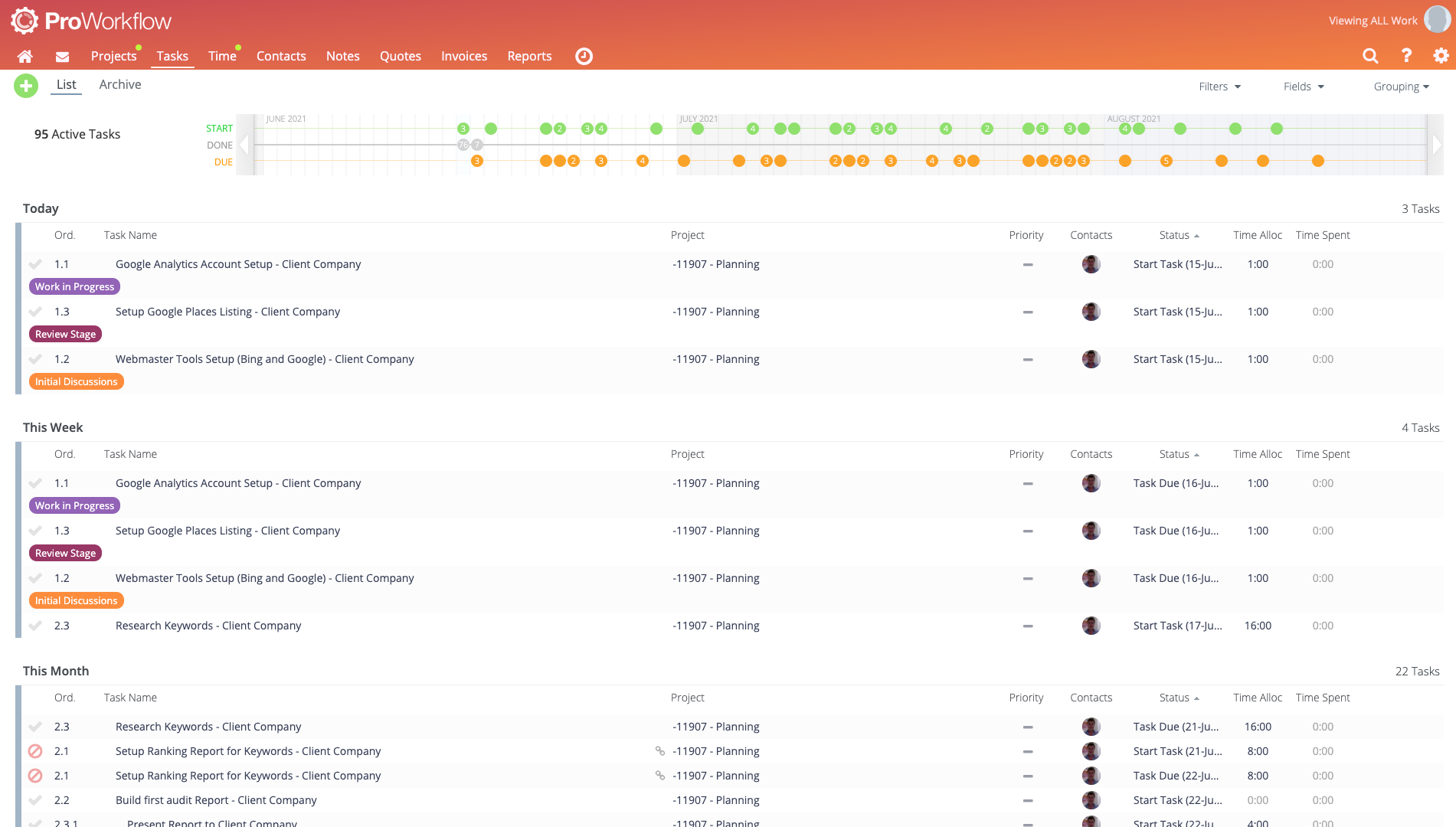Open contact avatar for This Week's Research Keywords task
Image resolution: width=1456 pixels, height=827 pixels.
(1091, 626)
